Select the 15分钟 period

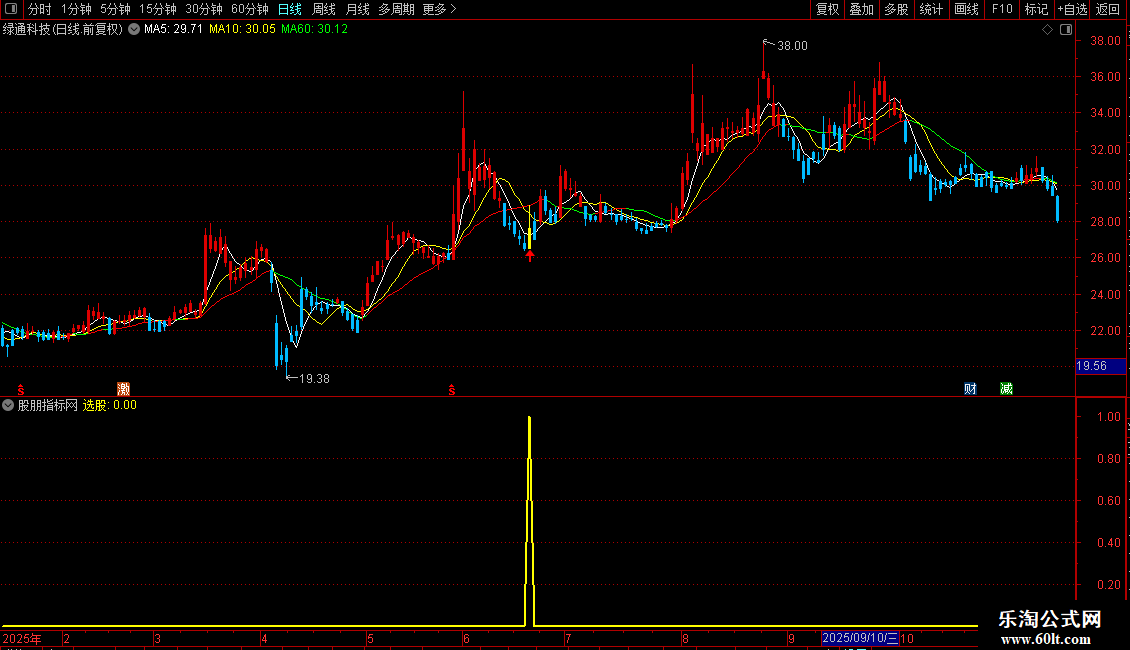click(158, 9)
